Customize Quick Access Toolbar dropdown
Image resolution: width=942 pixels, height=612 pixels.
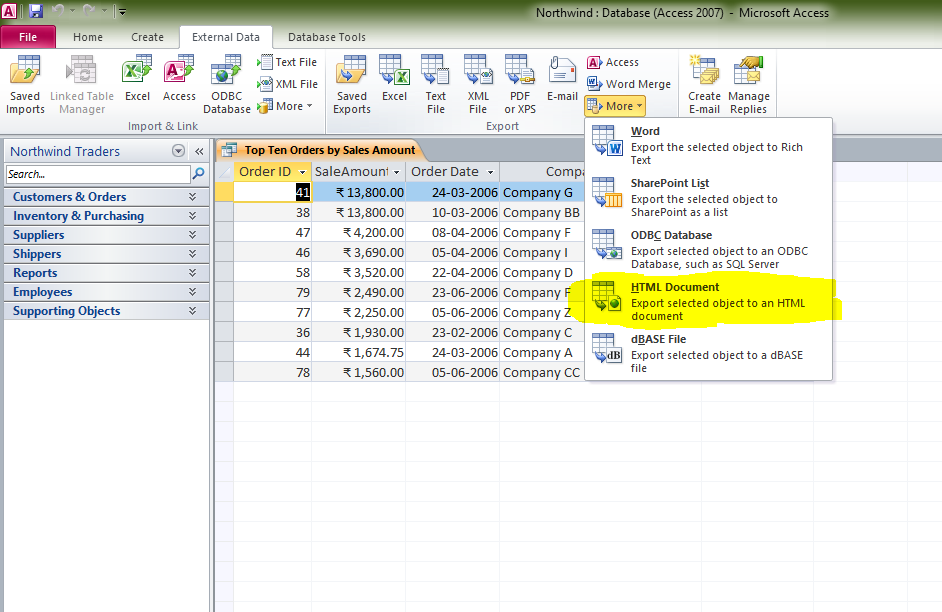[x=122, y=11]
